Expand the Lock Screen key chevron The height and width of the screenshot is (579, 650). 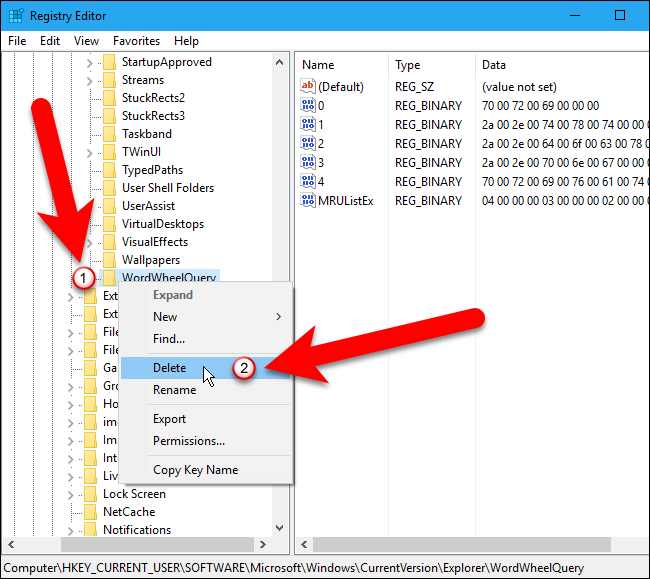coord(70,495)
